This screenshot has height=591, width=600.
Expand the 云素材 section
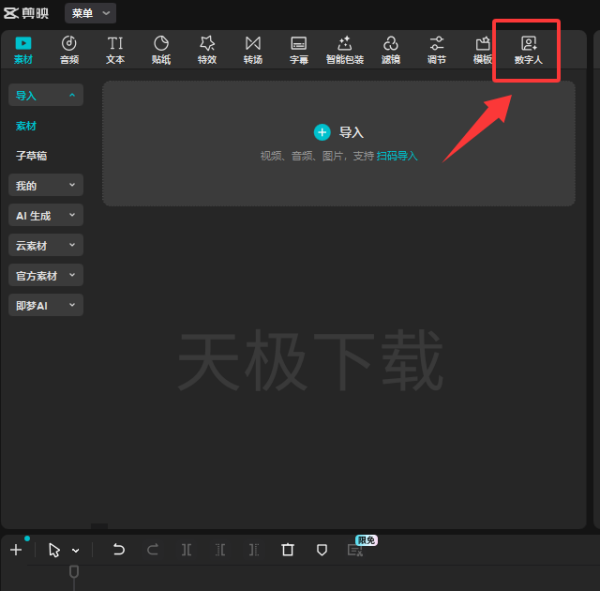click(46, 245)
